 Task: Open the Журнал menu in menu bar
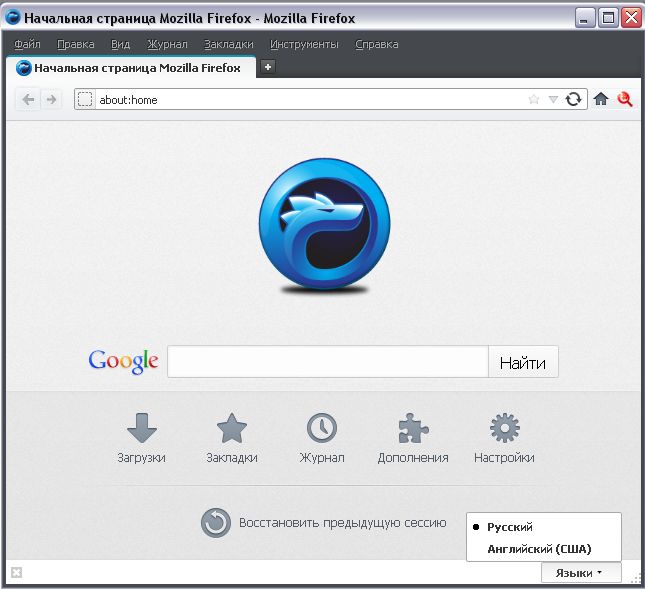point(167,44)
